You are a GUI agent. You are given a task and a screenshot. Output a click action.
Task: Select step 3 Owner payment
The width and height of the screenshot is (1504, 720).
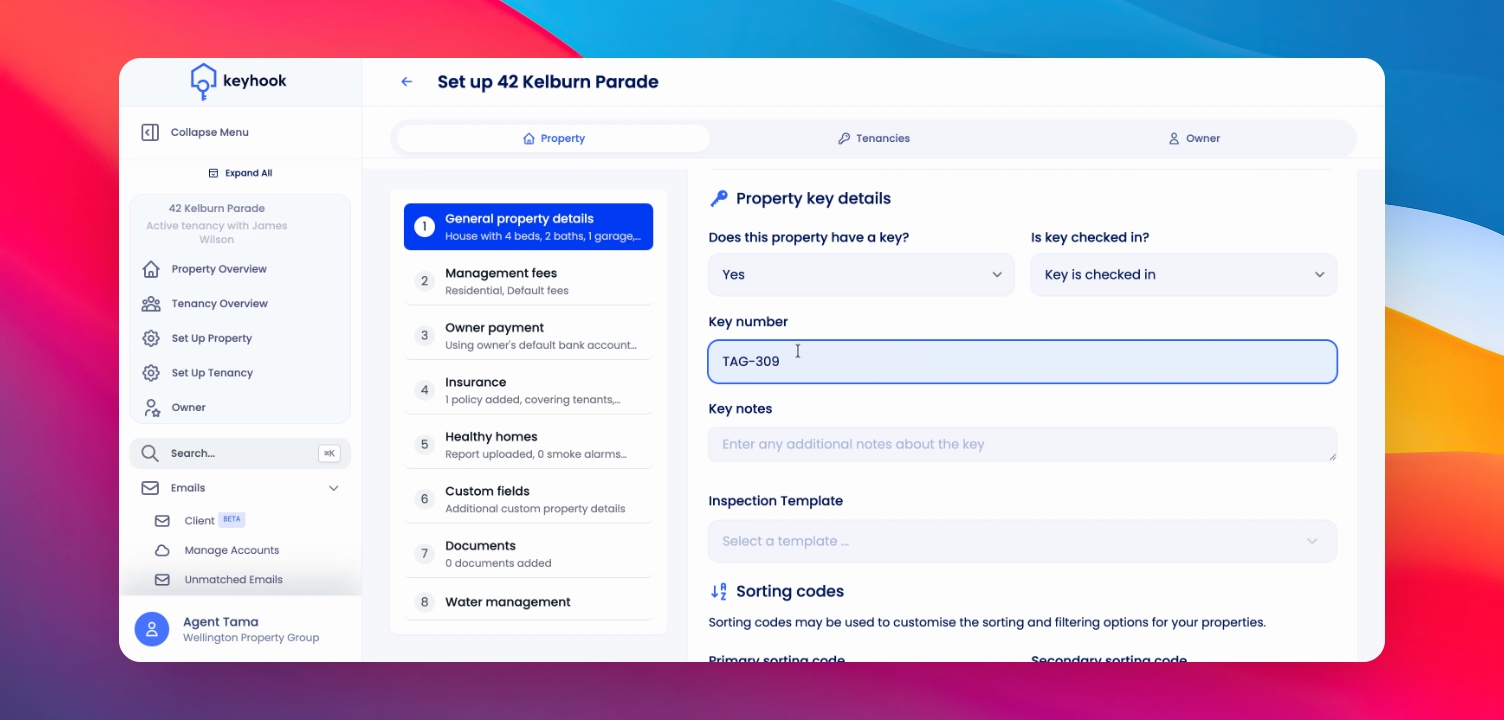point(528,336)
